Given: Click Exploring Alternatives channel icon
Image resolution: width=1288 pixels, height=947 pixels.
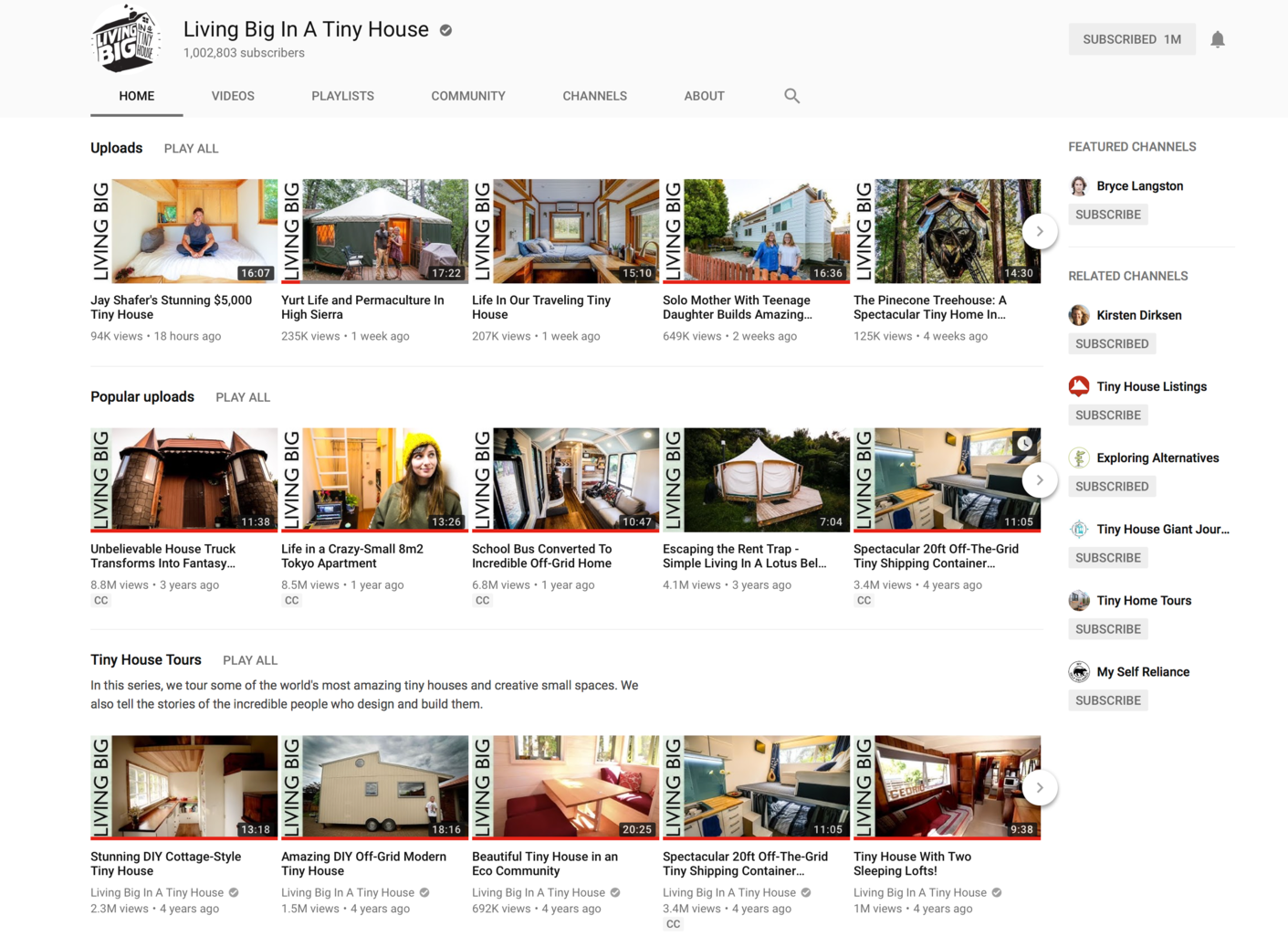Looking at the screenshot, I should click(x=1079, y=458).
